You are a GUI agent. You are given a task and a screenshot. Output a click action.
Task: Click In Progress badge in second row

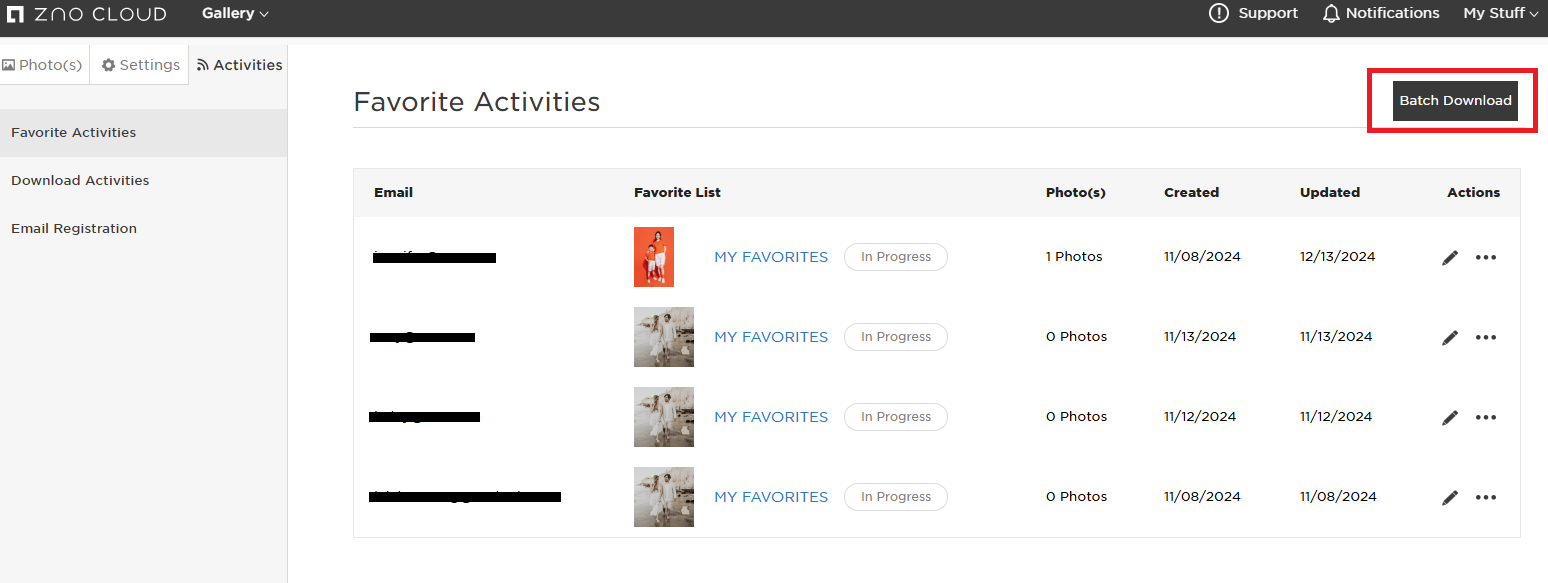pos(896,337)
